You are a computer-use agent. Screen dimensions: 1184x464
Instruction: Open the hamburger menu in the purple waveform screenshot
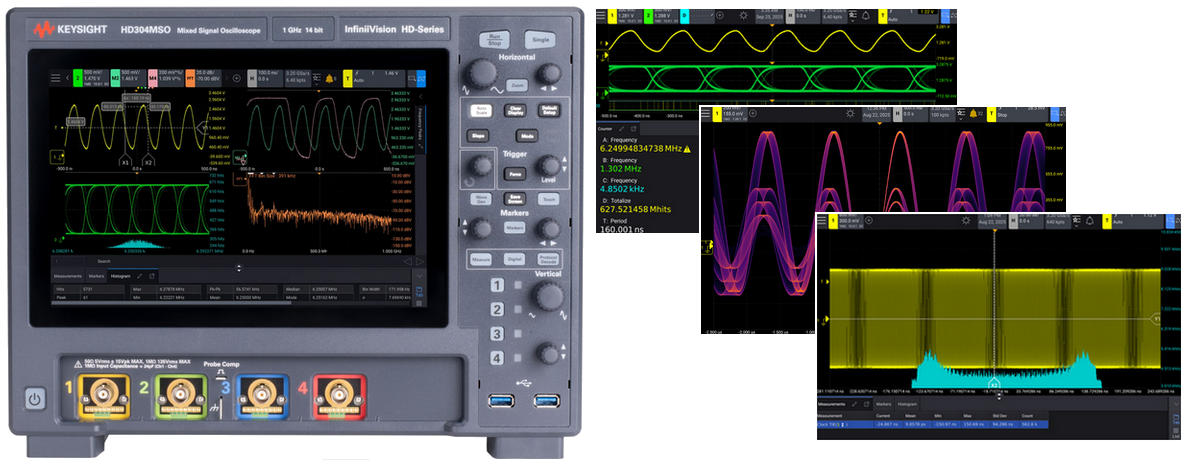(x=706, y=113)
